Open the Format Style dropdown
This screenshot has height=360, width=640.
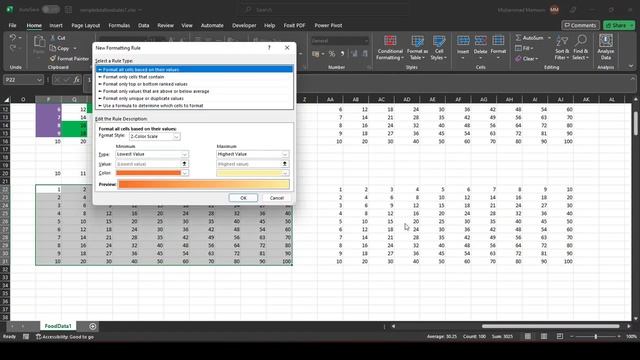155,136
